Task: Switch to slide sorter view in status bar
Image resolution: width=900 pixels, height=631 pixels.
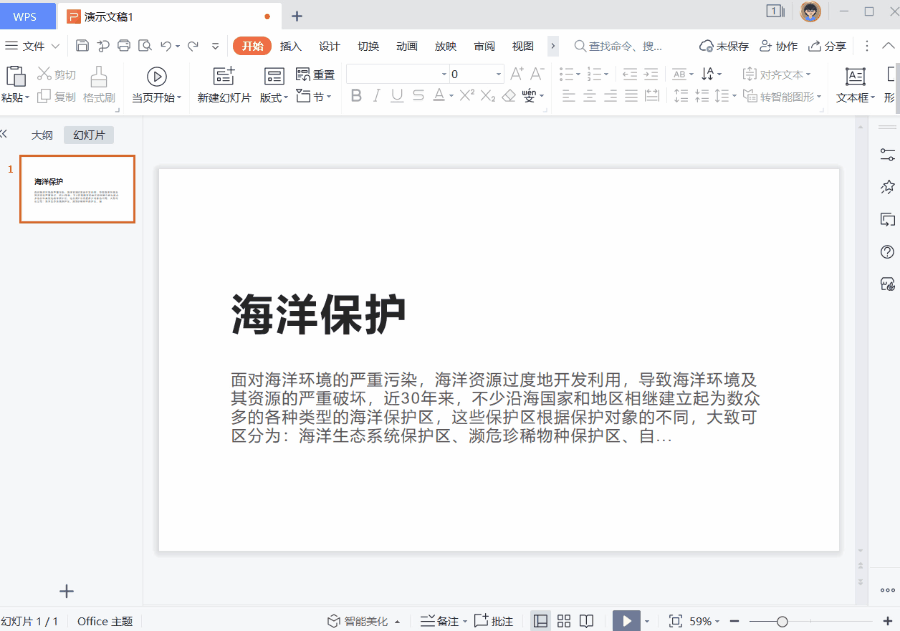Action: coord(564,621)
